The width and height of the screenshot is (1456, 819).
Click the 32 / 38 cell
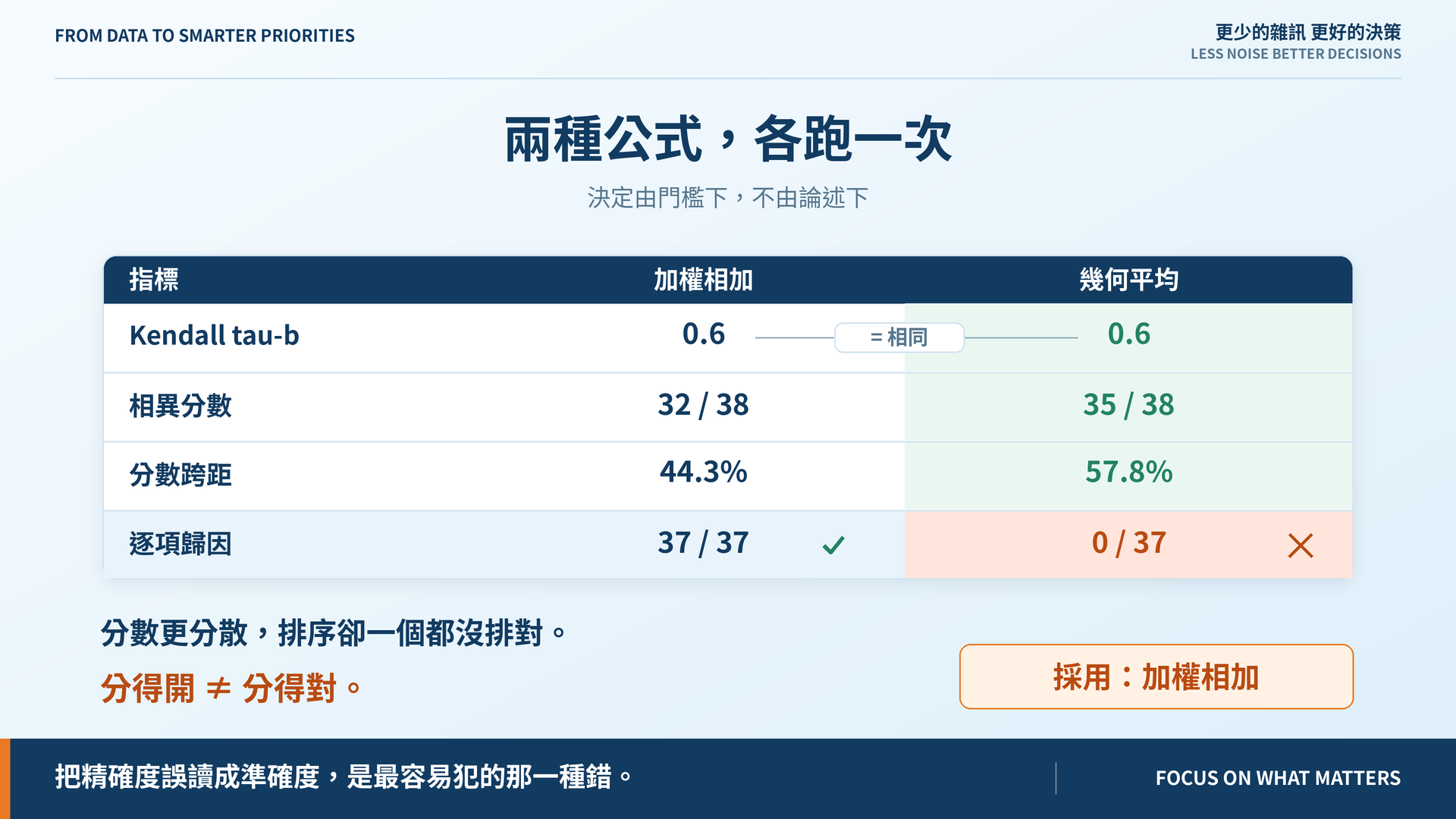(x=703, y=405)
